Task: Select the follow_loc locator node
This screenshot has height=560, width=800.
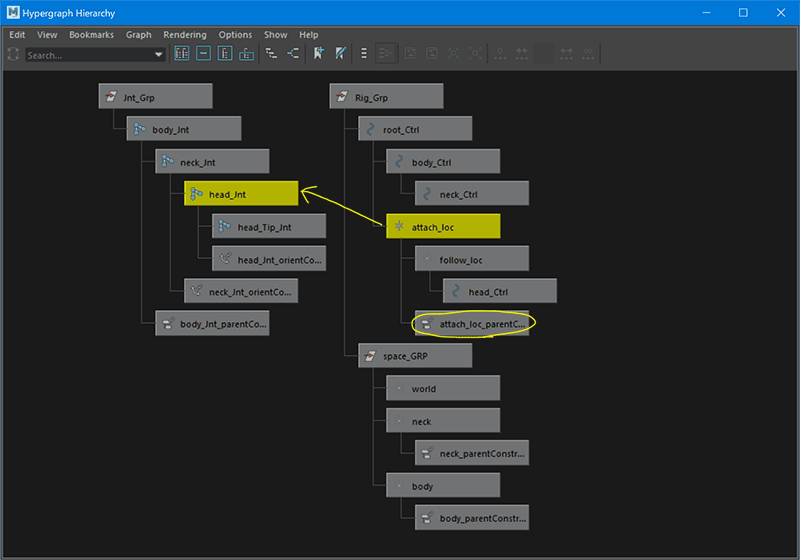Action: tap(472, 259)
